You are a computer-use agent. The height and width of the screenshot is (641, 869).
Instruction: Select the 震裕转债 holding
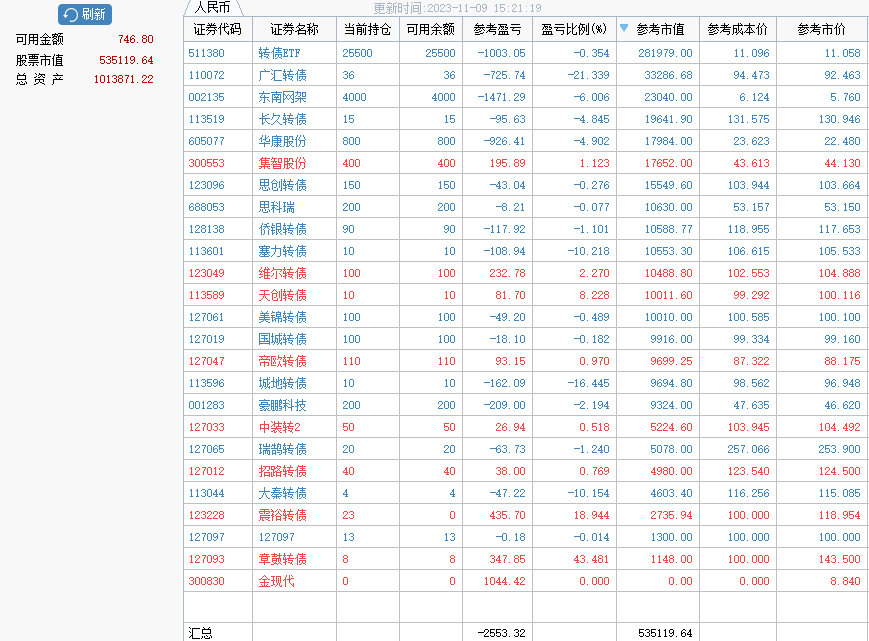click(x=283, y=515)
